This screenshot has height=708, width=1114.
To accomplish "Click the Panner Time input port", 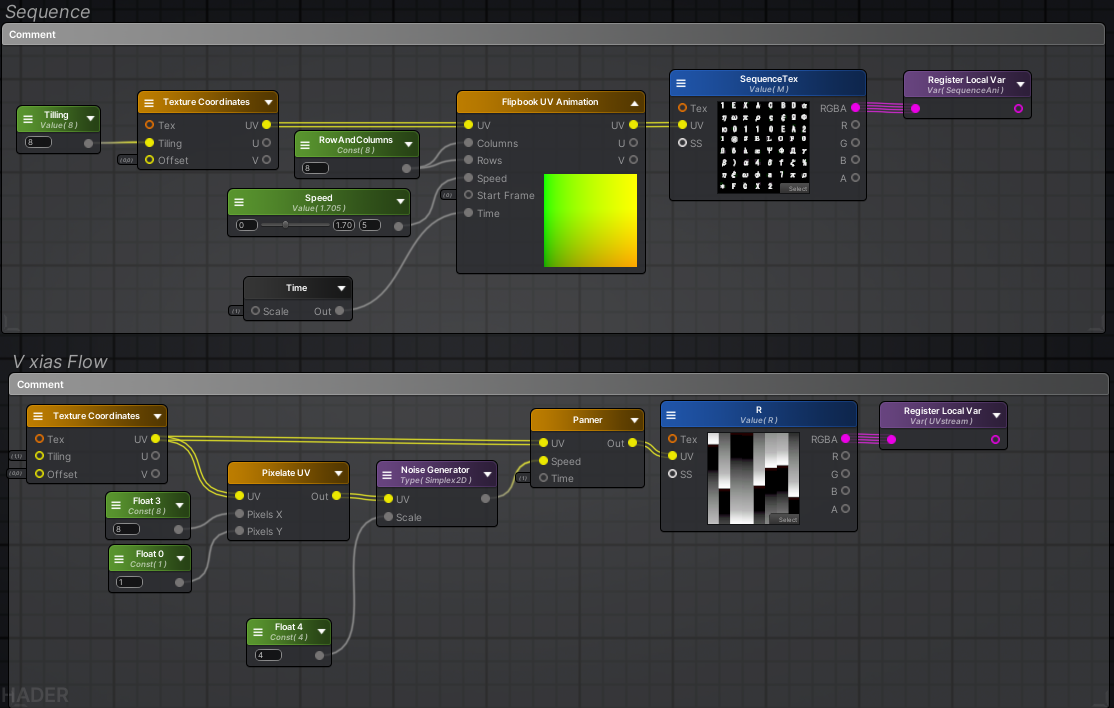I will [544, 478].
